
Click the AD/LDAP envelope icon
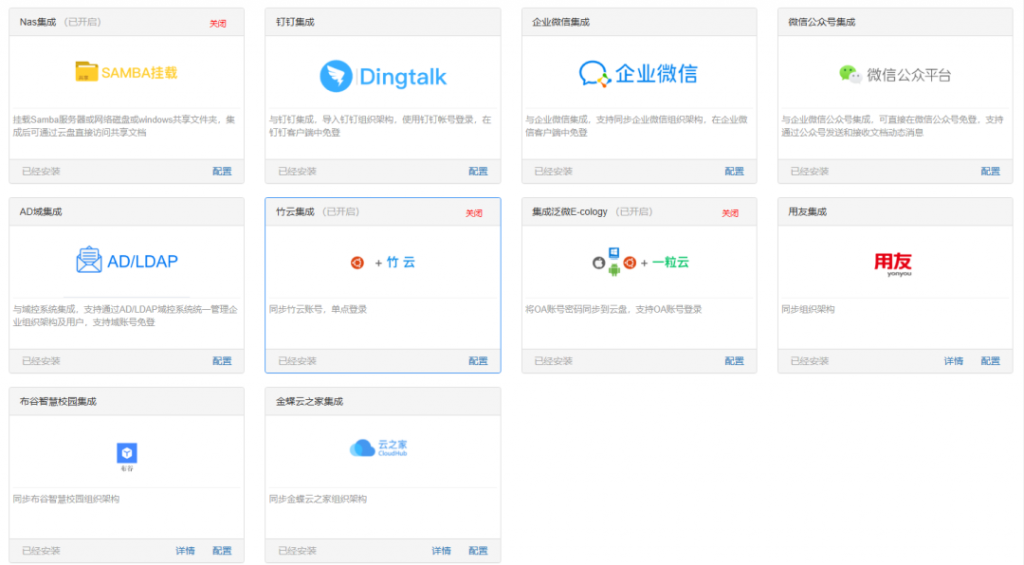pos(89,261)
